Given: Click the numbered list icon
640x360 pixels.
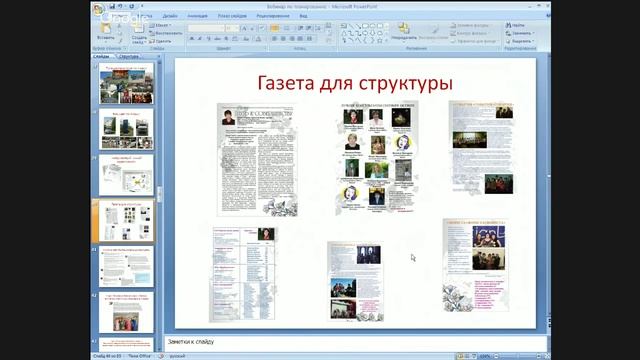Looking at the screenshot, I should coord(287,28).
